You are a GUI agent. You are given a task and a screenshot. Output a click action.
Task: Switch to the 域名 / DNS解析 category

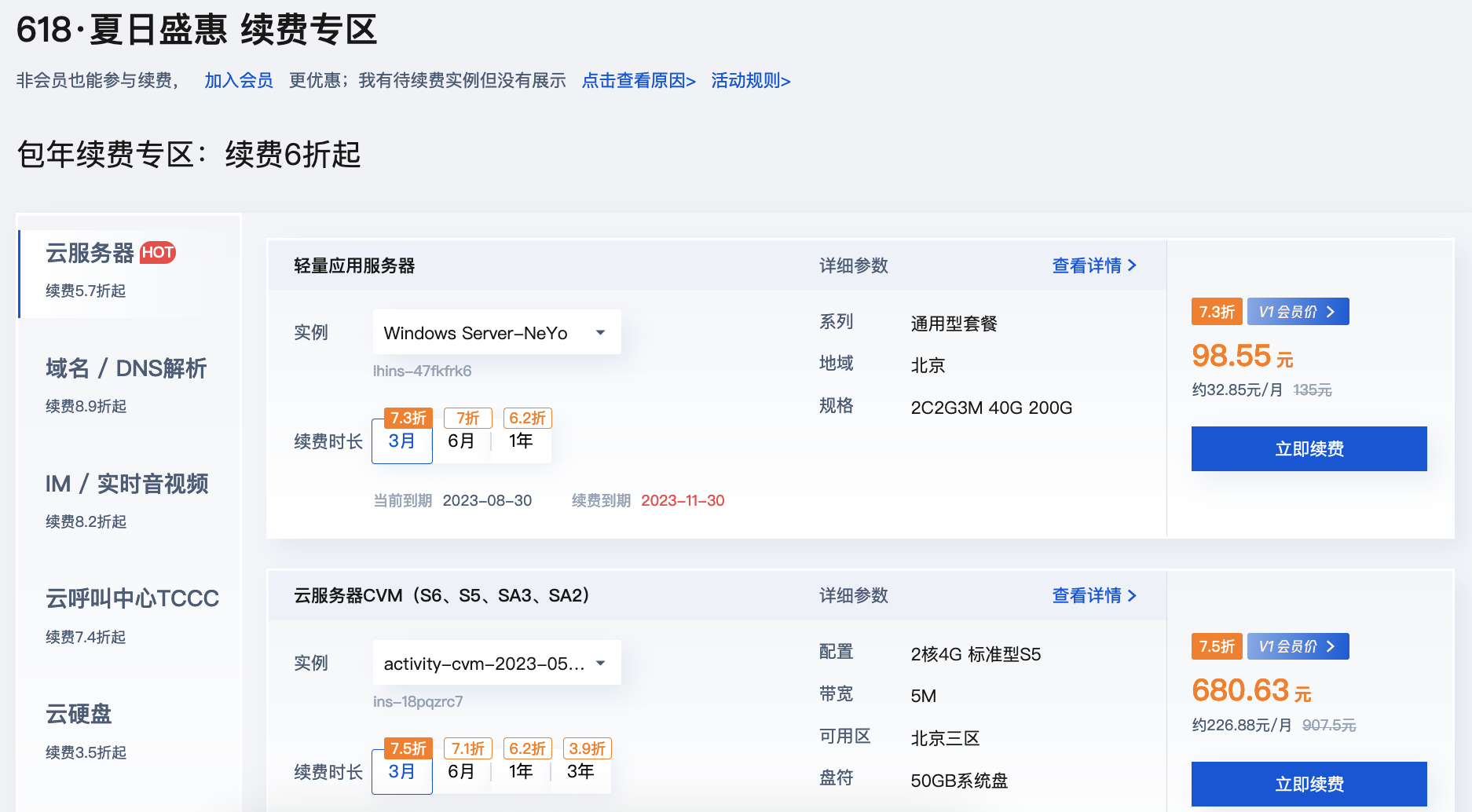(x=126, y=368)
